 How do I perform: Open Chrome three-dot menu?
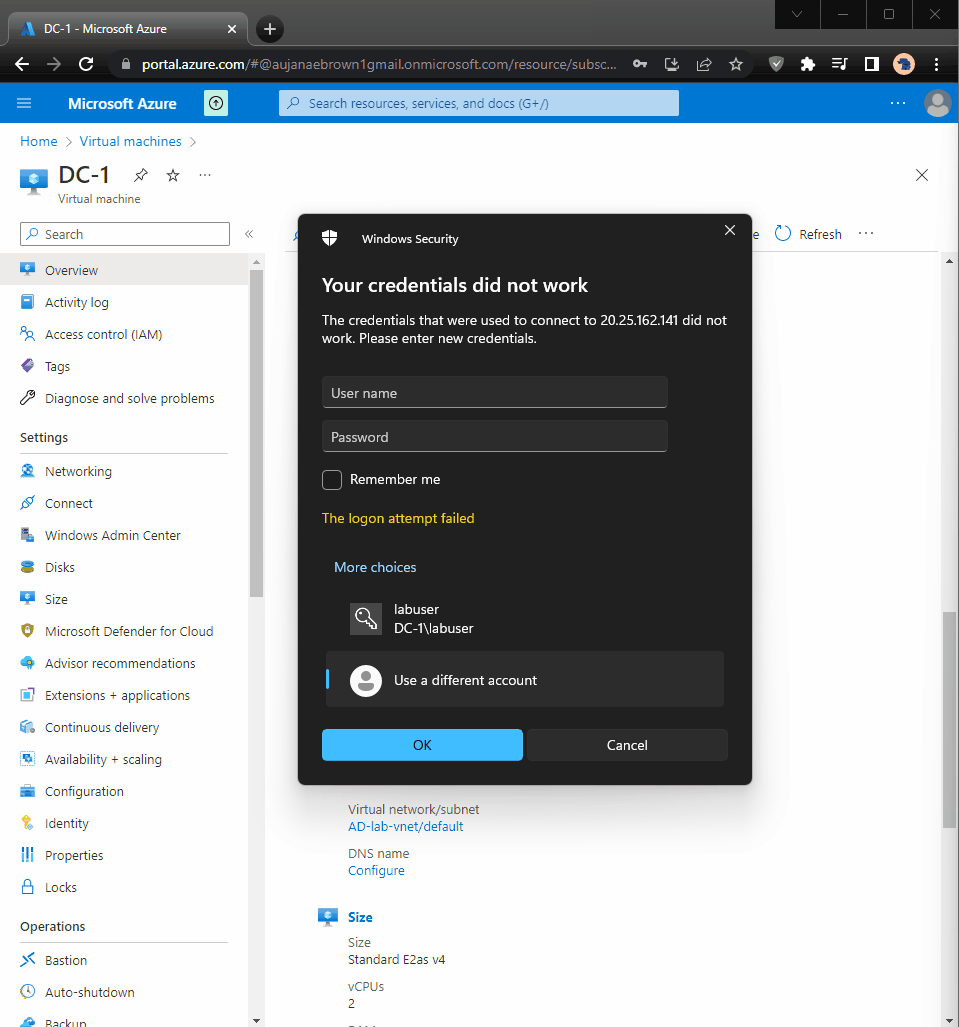pos(936,64)
